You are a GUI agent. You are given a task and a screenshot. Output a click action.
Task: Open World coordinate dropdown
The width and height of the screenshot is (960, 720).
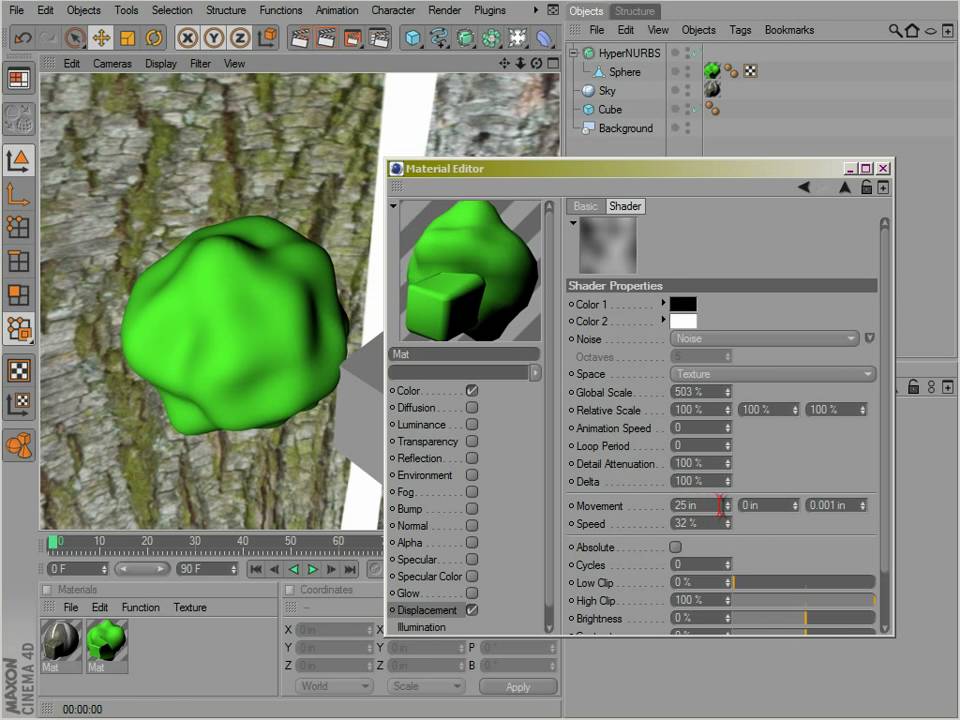tap(334, 686)
